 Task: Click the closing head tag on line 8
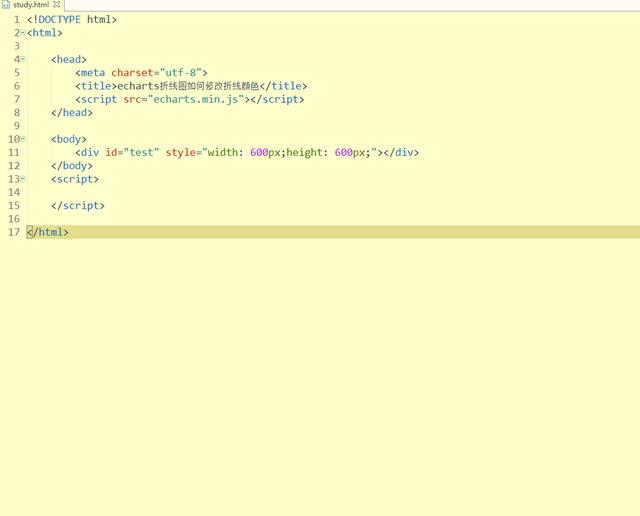coord(72,113)
